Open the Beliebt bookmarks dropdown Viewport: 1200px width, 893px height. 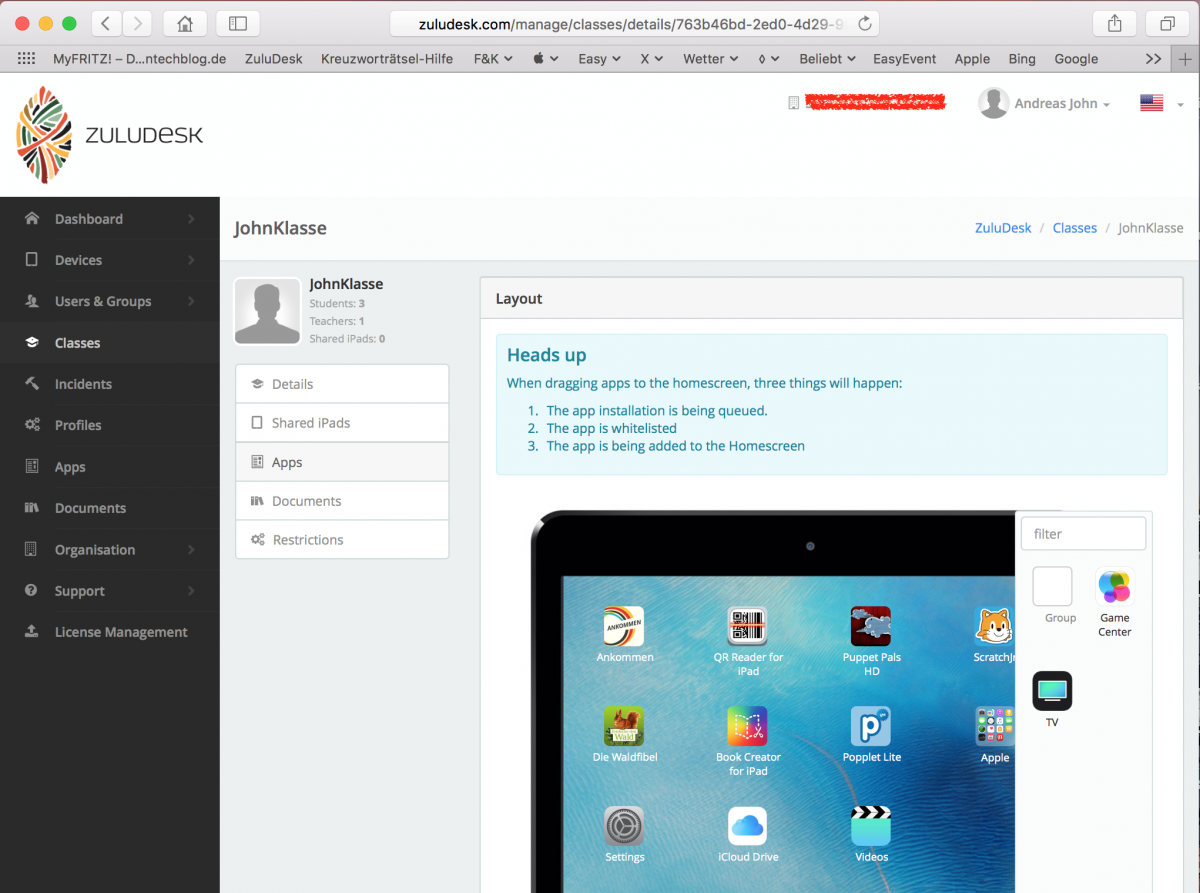[828, 59]
